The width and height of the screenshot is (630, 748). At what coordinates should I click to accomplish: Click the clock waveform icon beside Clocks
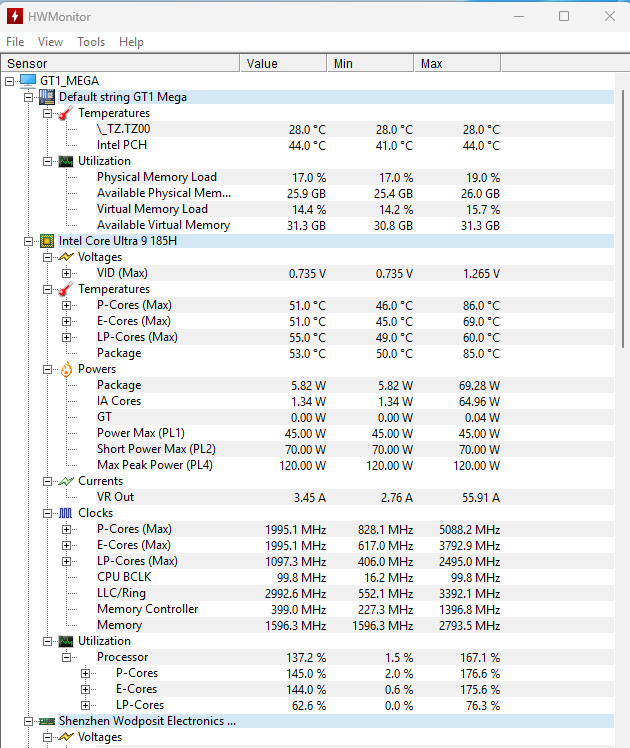[x=66, y=513]
